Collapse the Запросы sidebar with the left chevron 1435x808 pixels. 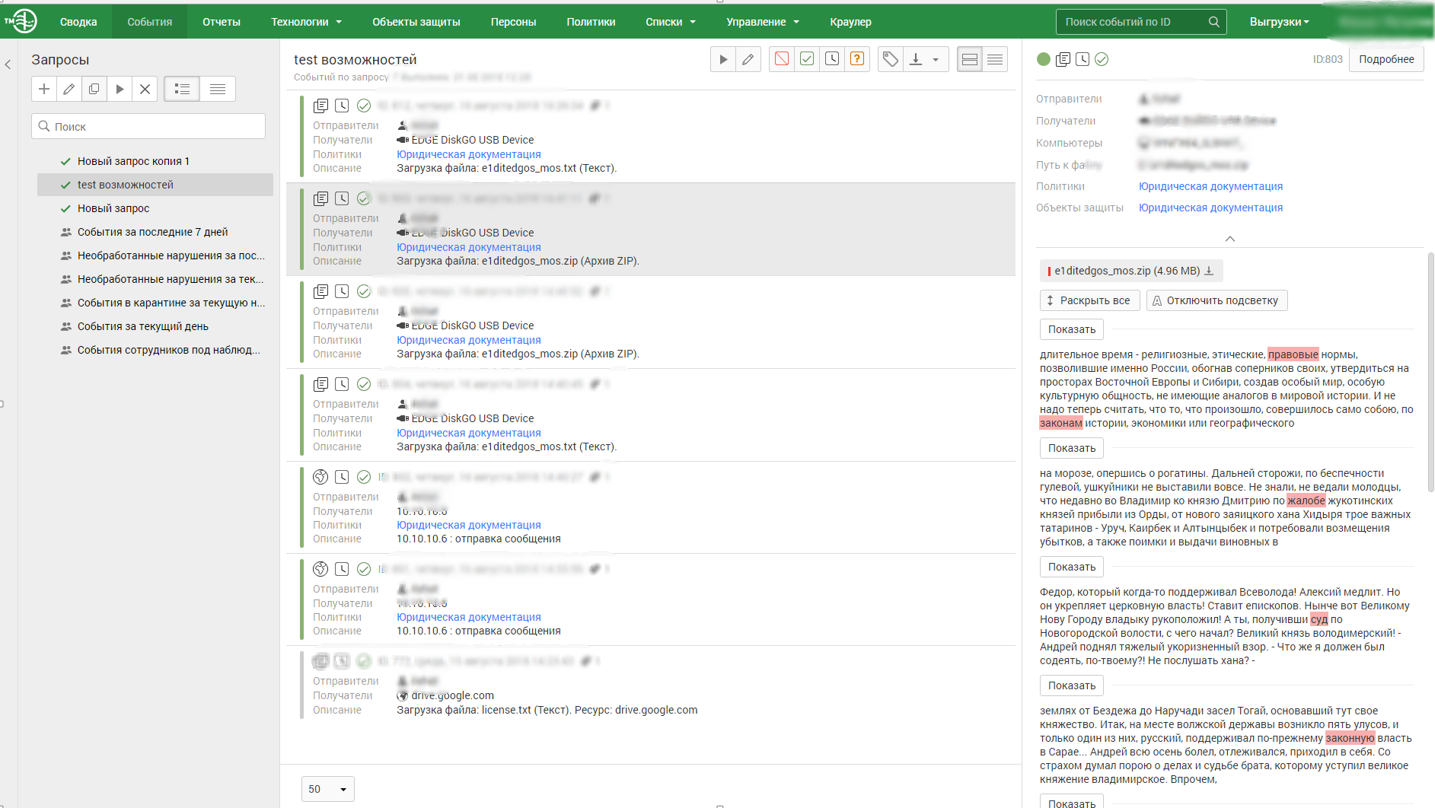8,65
